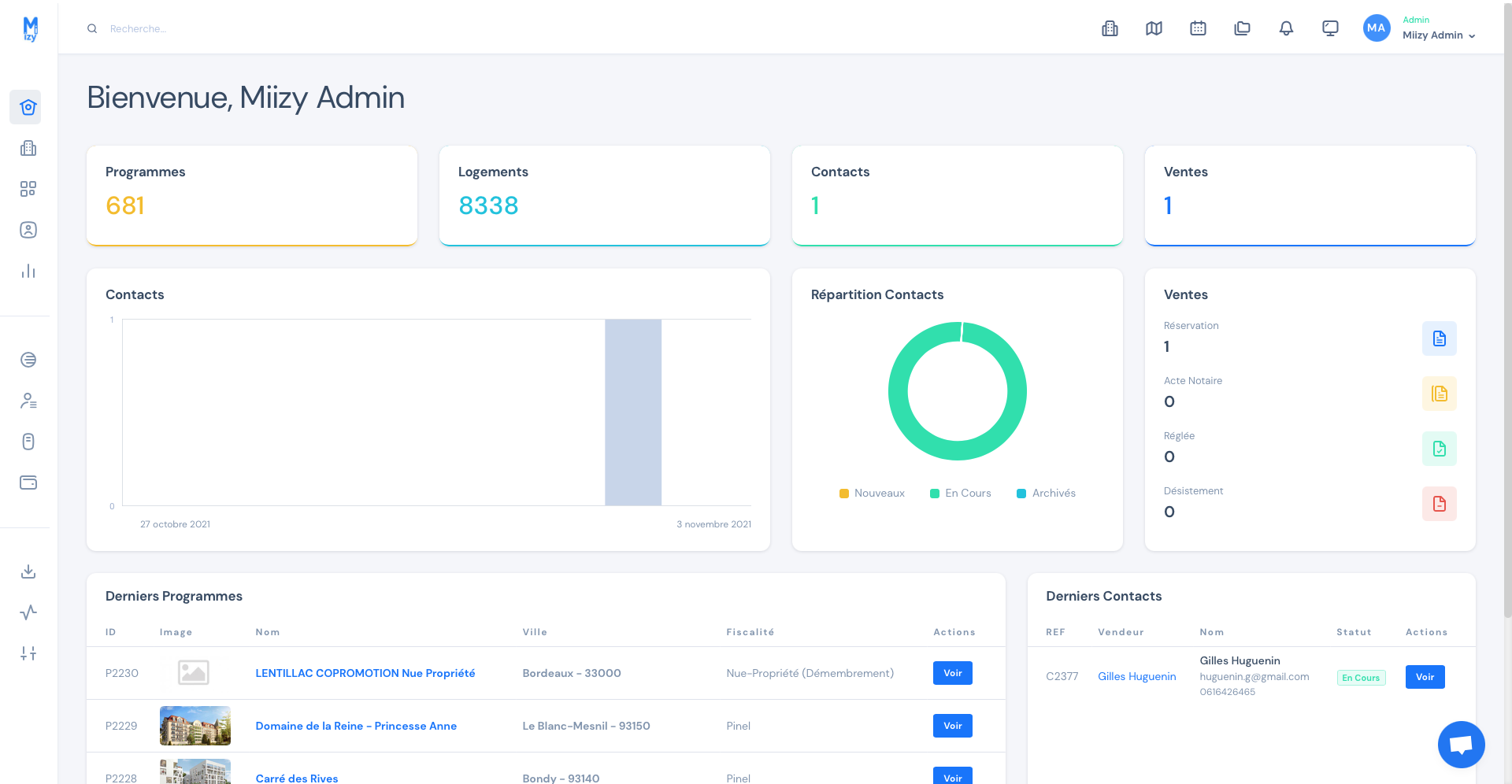Toggle the En Cours legend entry

click(x=960, y=494)
